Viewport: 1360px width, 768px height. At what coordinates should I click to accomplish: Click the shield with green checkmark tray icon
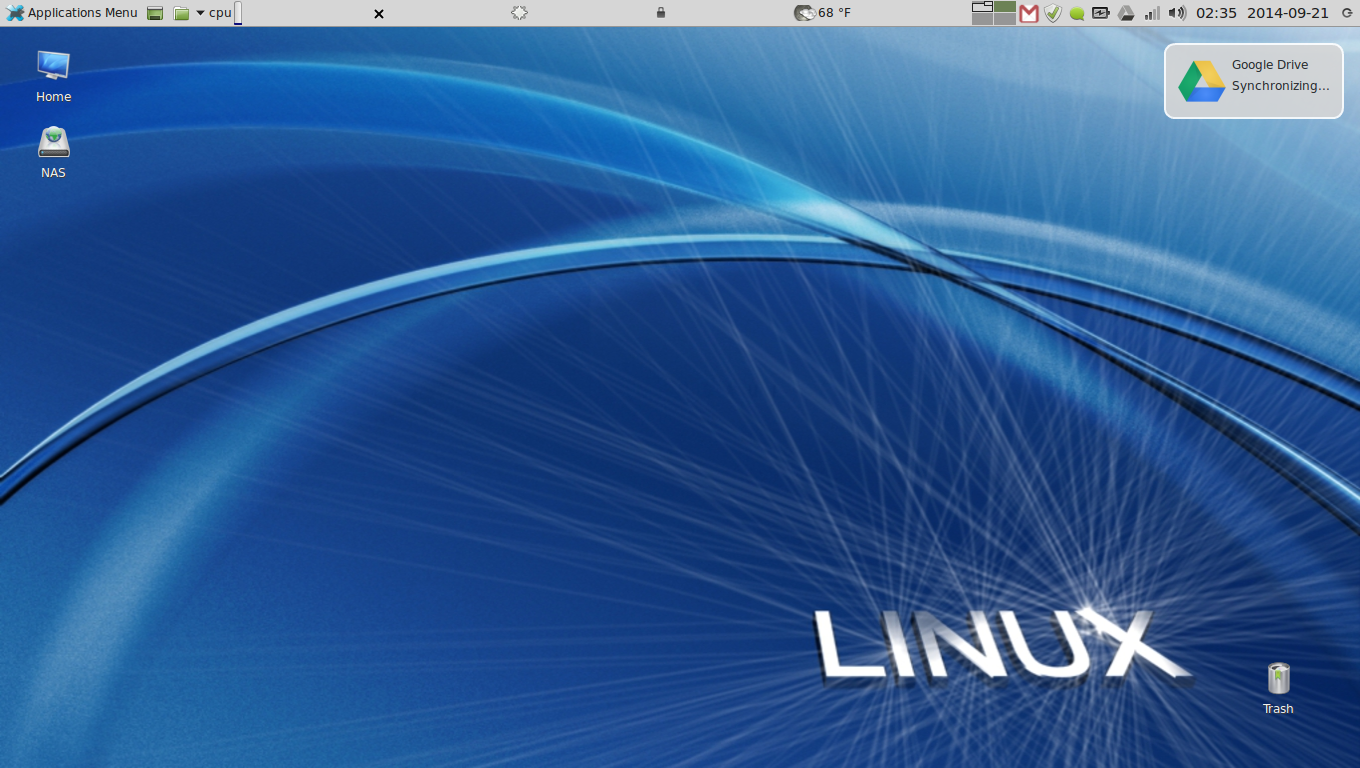pos(1053,13)
